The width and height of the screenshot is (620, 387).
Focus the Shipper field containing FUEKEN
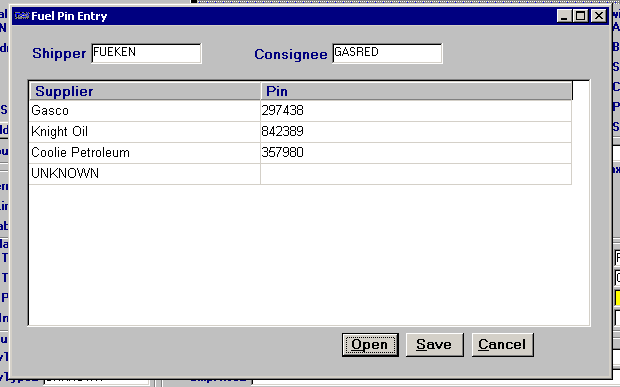pyautogui.click(x=146, y=53)
